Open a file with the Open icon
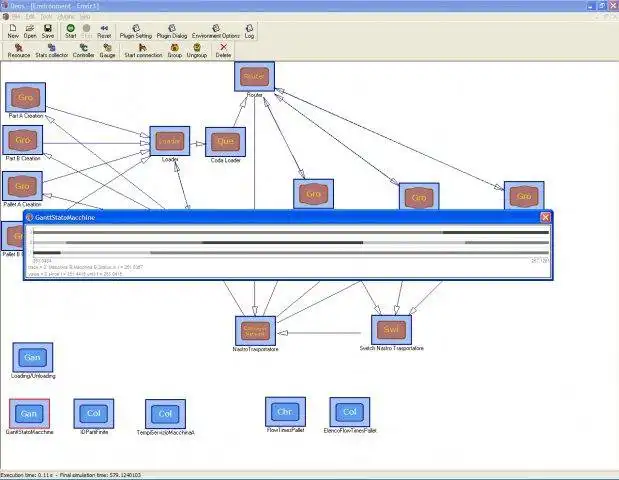 point(30,31)
